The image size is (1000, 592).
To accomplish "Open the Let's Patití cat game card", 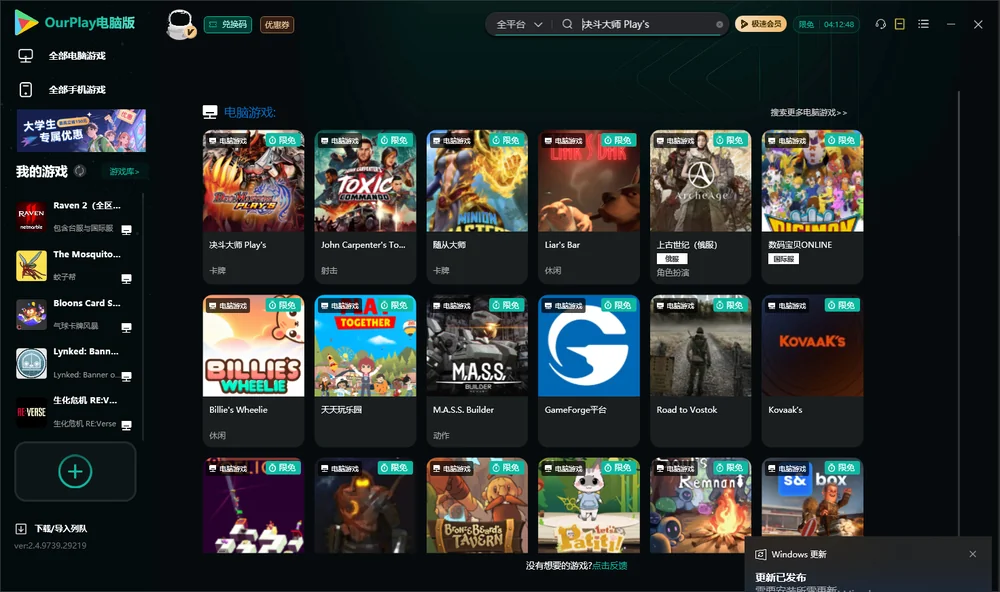I will tap(589, 505).
